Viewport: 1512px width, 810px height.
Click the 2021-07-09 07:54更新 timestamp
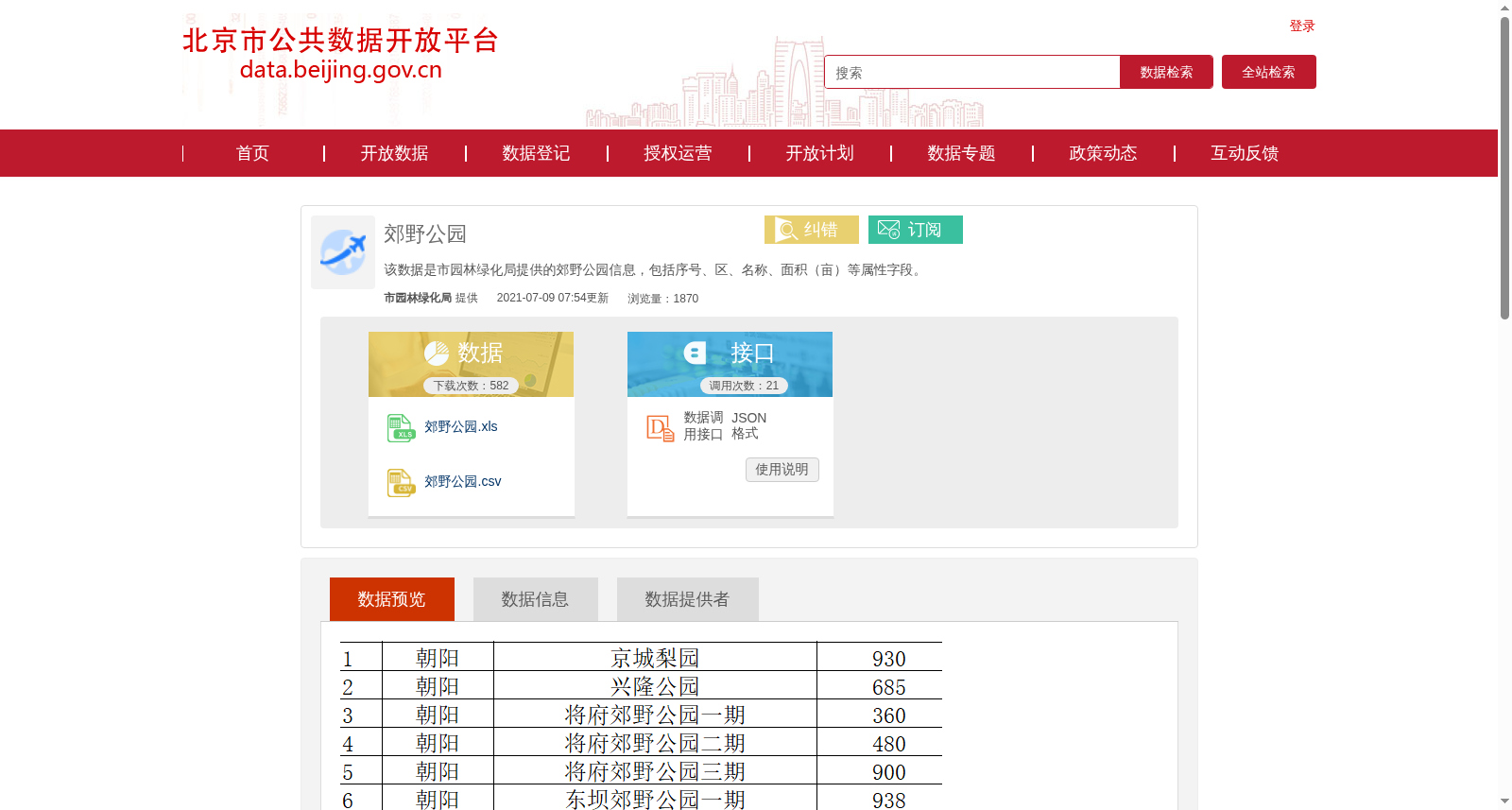tap(553, 298)
